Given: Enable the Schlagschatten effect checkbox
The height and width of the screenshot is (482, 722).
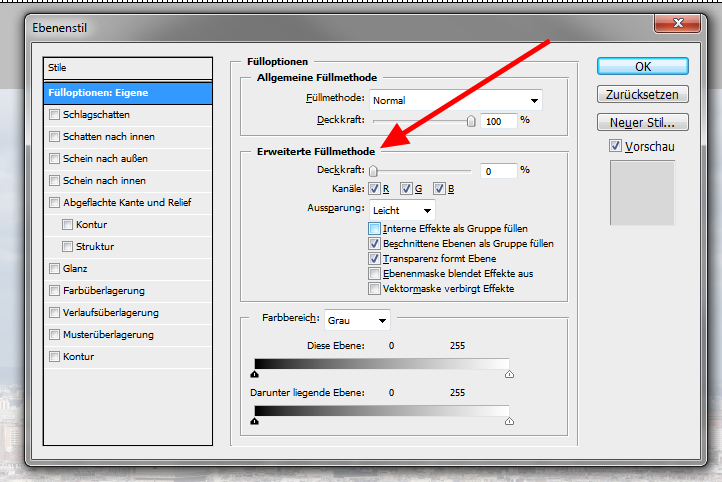Looking at the screenshot, I should pyautogui.click(x=55, y=115).
